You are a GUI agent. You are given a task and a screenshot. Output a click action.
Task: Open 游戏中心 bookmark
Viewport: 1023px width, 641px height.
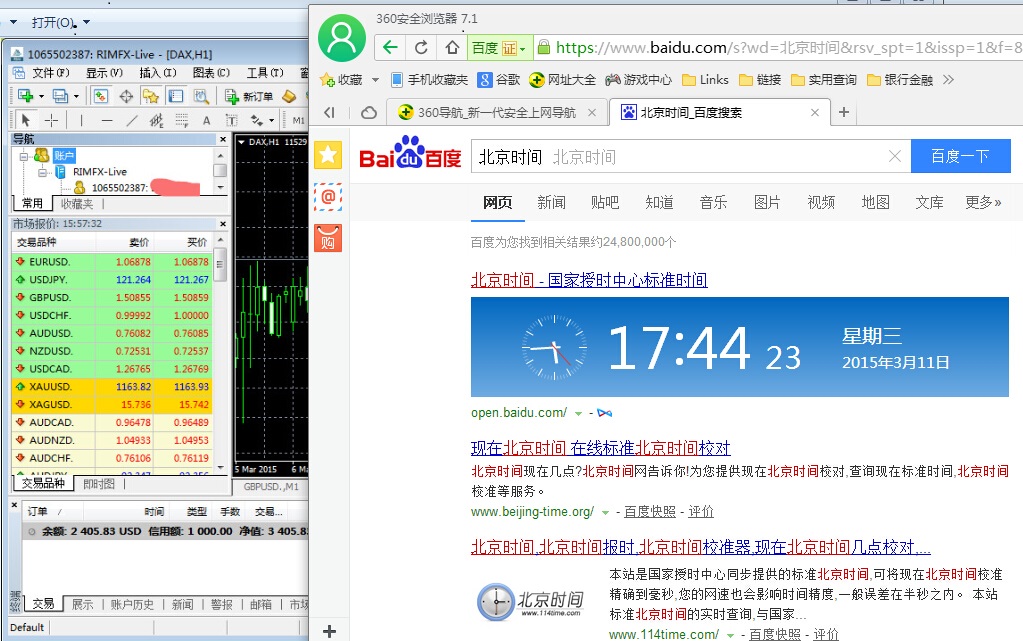[x=638, y=80]
